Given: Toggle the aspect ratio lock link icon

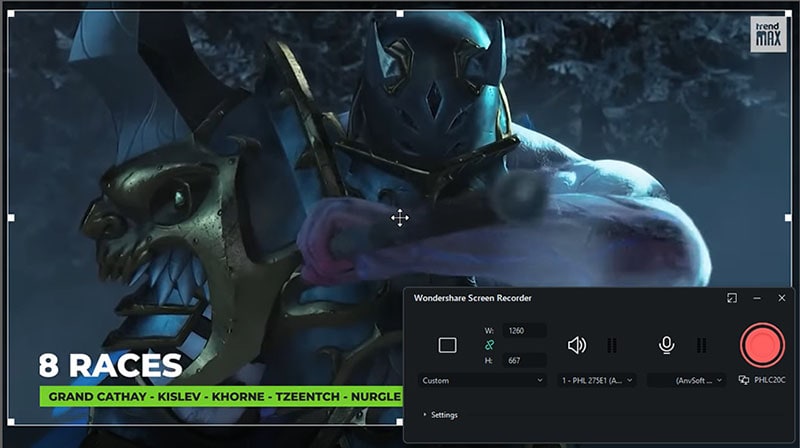Looking at the screenshot, I should click(489, 345).
